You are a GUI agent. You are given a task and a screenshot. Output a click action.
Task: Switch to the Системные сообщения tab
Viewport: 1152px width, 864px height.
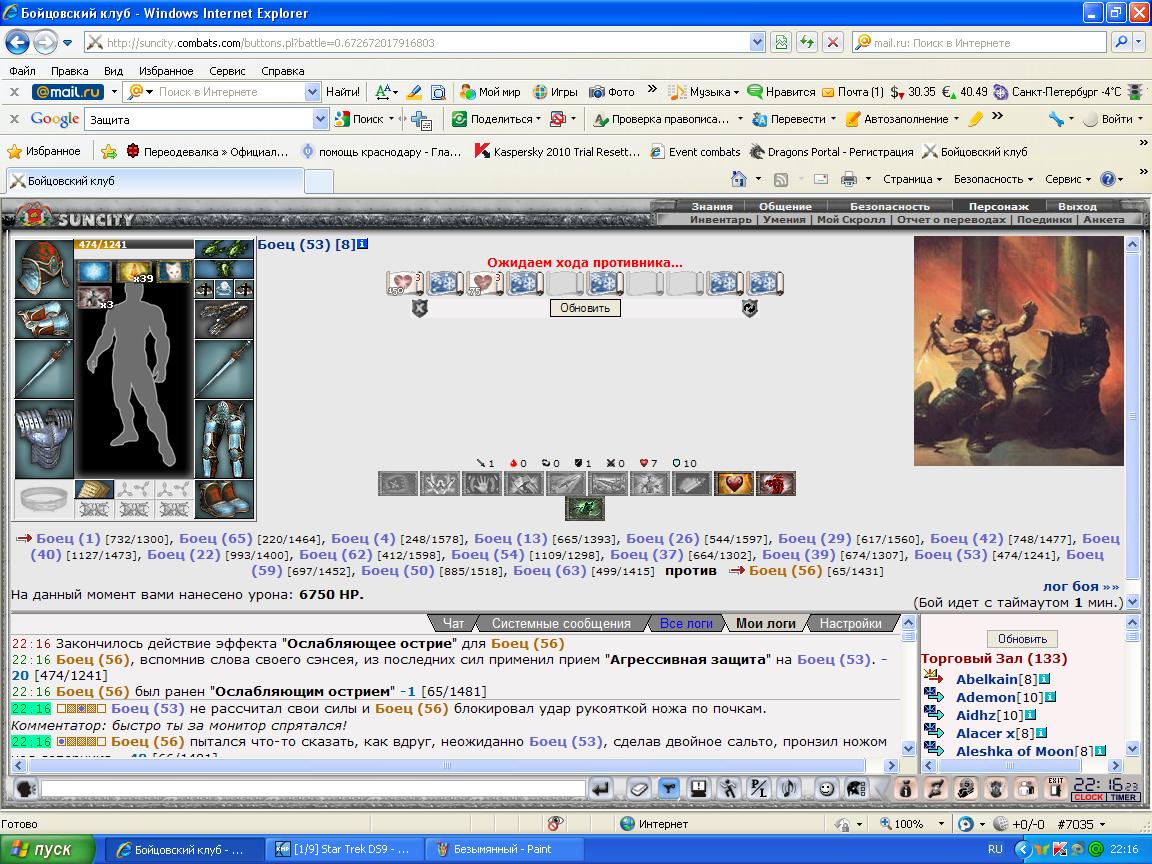[561, 623]
